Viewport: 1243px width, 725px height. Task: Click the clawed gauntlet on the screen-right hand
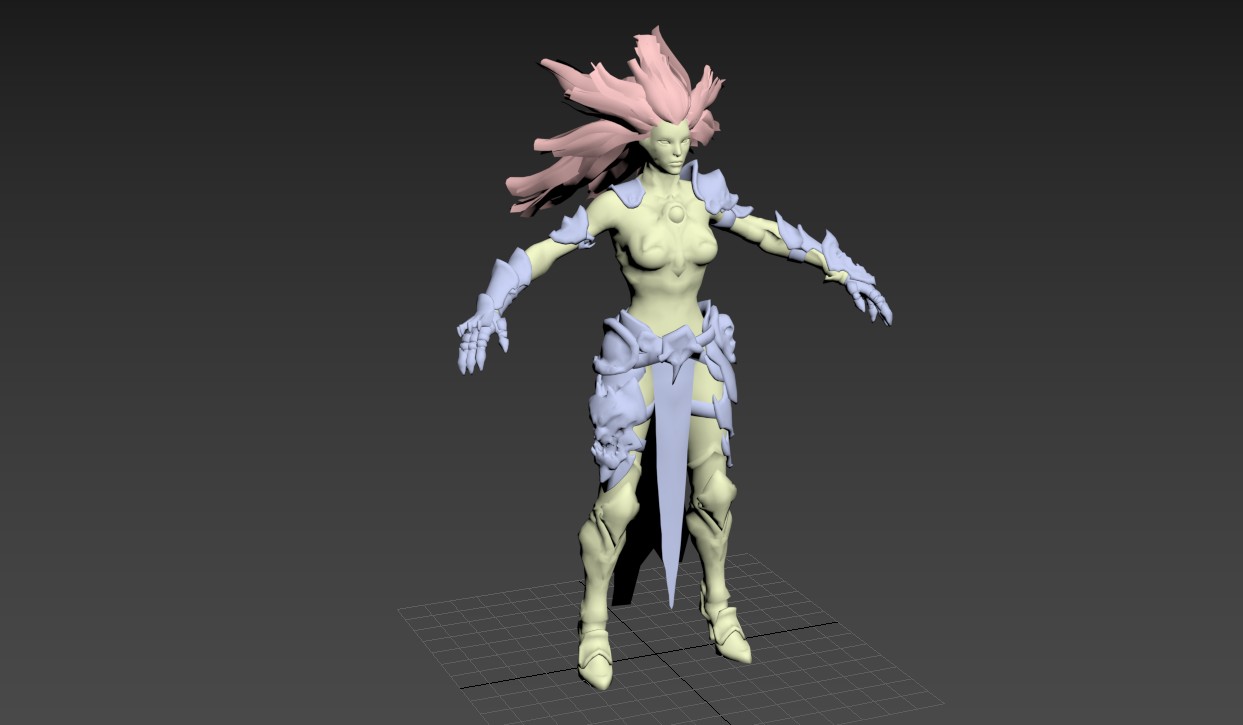pyautogui.click(x=866, y=293)
